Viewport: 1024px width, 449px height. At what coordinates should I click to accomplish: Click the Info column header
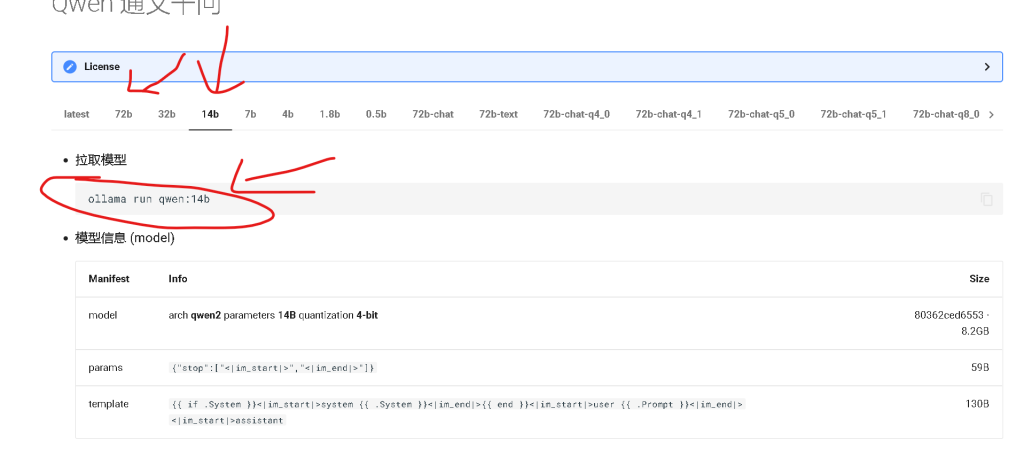click(178, 279)
